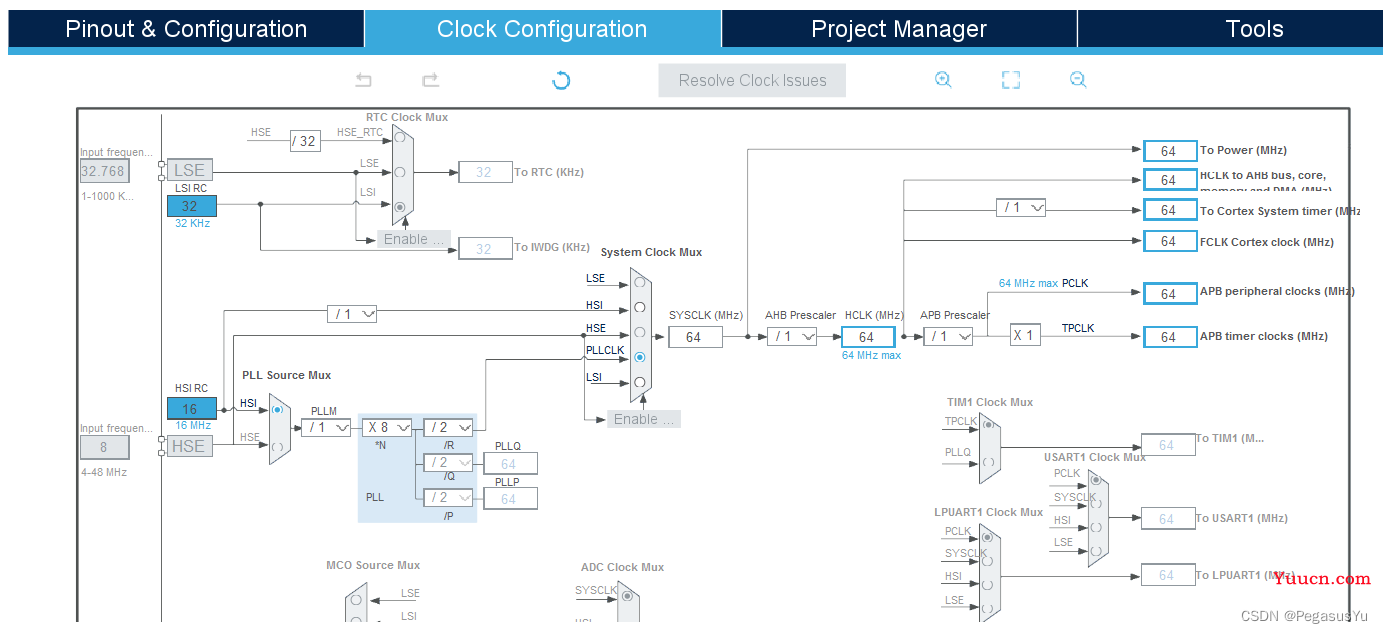Click the HCLK (MHz) value field
The width and height of the screenshot is (1383, 633).
pos(867,338)
